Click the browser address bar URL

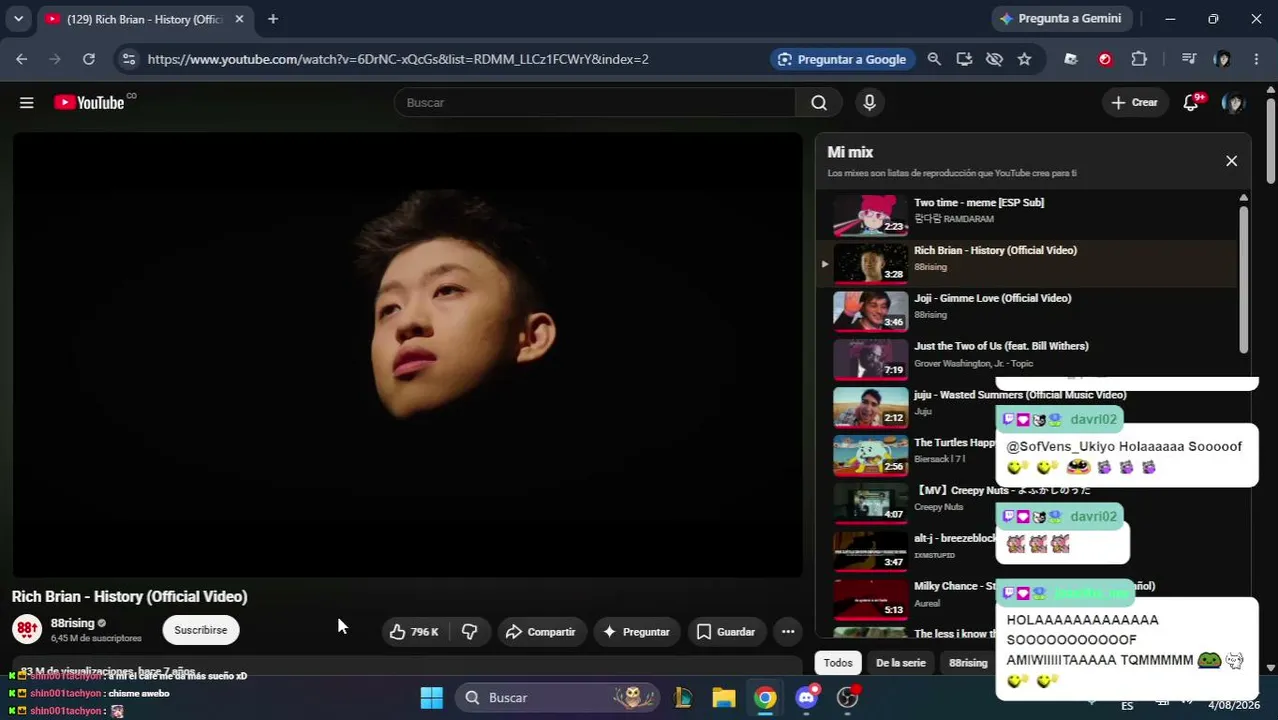click(x=398, y=59)
